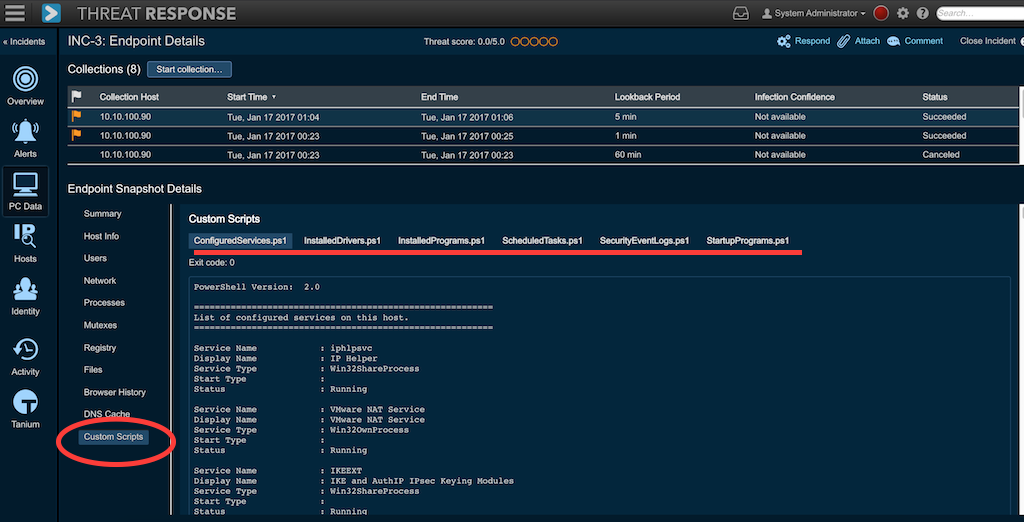The height and width of the screenshot is (522, 1024).
Task: Select the Canceled collection row
Action: click(543, 155)
